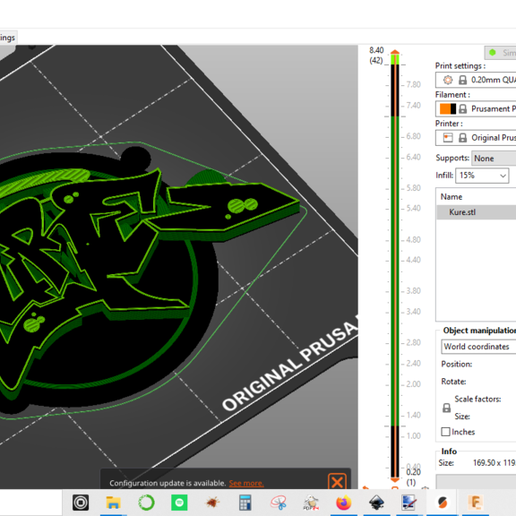Enable the Inches checkbox

coord(445,432)
